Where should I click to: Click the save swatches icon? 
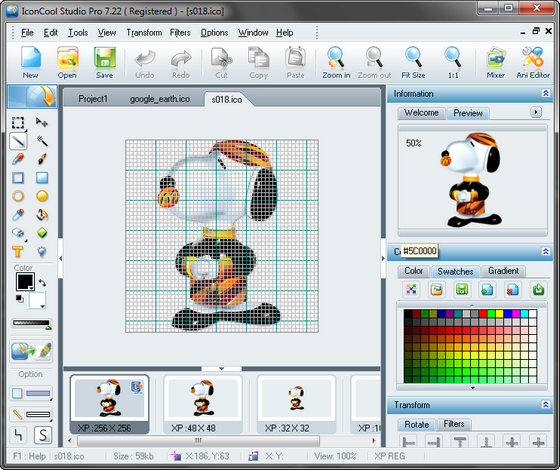click(462, 289)
